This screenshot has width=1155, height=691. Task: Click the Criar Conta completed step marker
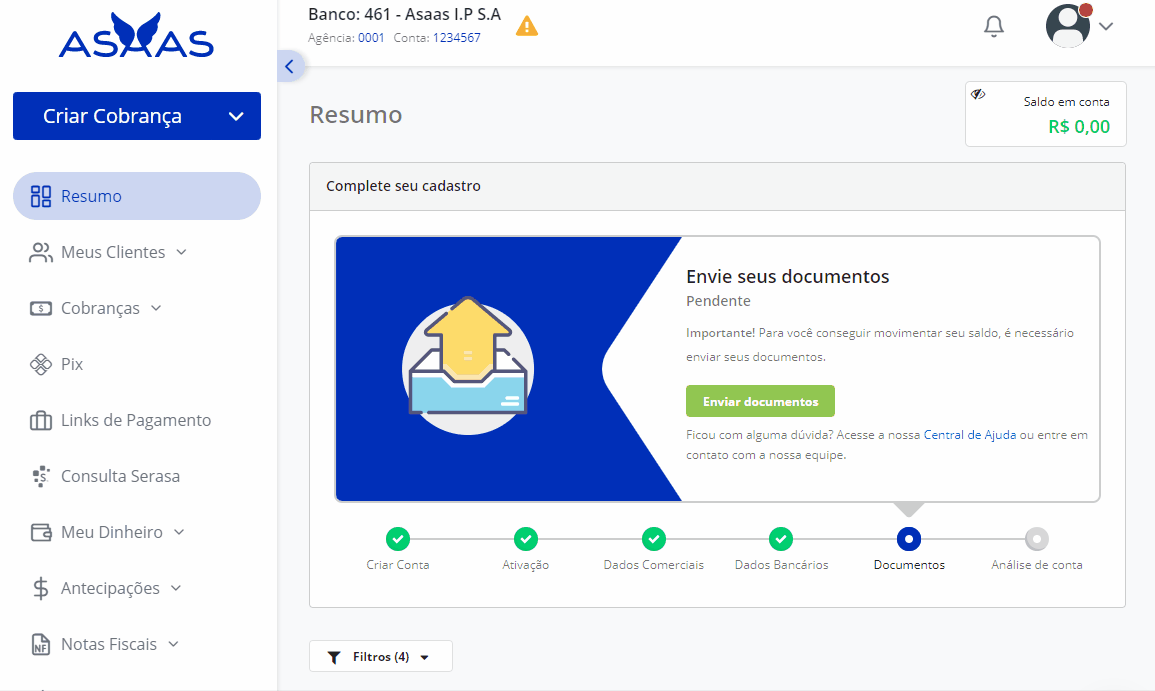398,539
